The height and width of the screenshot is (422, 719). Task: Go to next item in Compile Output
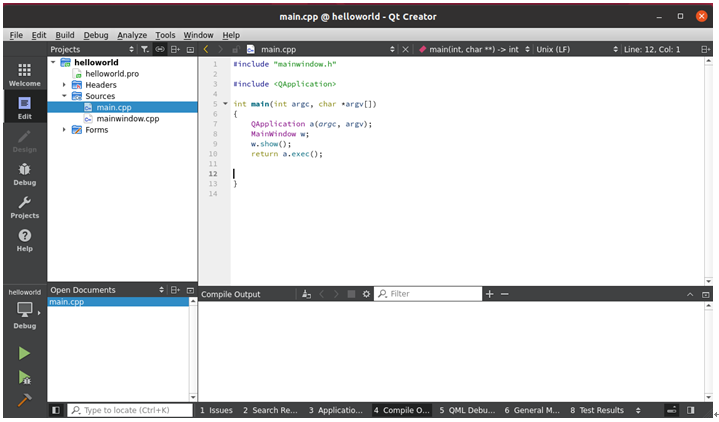point(336,294)
